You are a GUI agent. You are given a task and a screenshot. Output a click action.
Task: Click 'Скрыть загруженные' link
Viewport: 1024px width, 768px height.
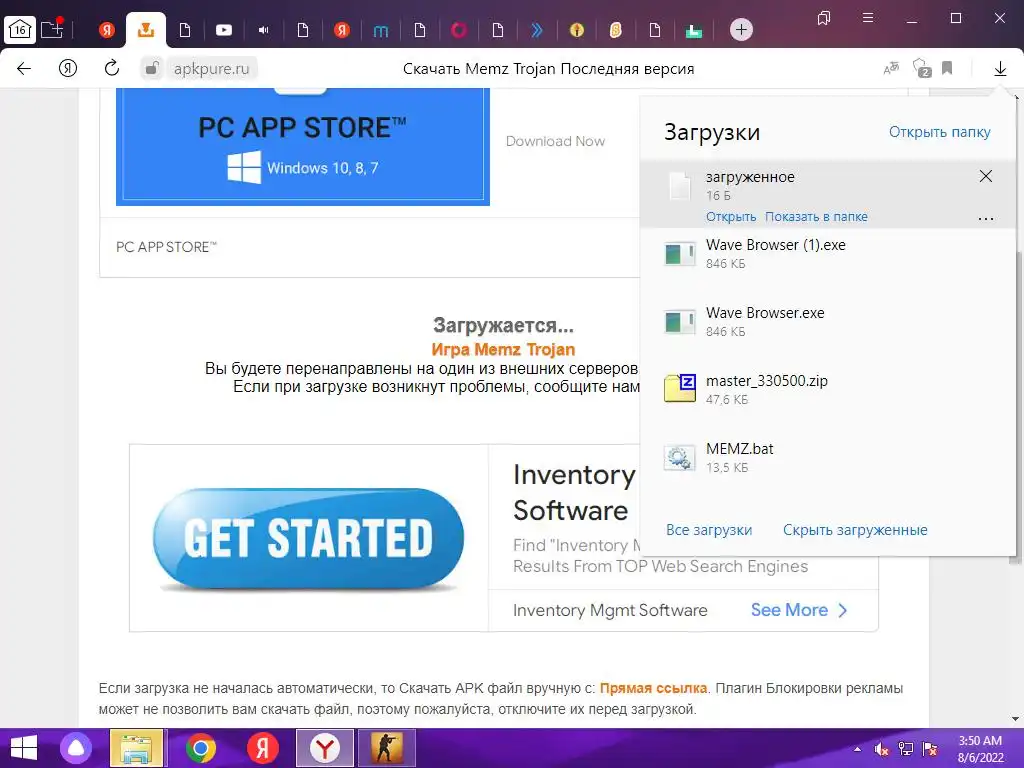(855, 530)
